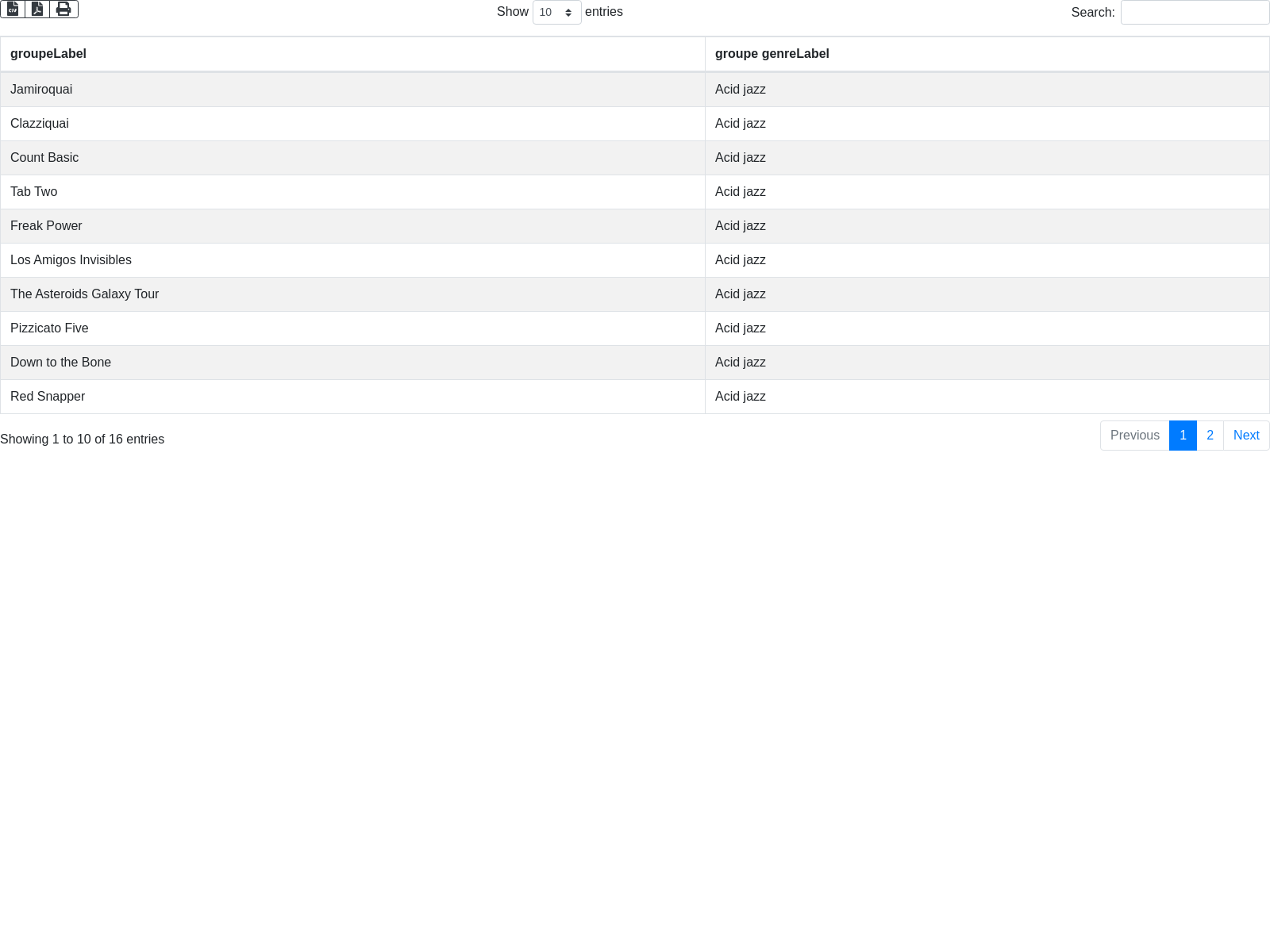Select current page 1 button
This screenshot has height=952, width=1270.
pyautogui.click(x=1183, y=436)
